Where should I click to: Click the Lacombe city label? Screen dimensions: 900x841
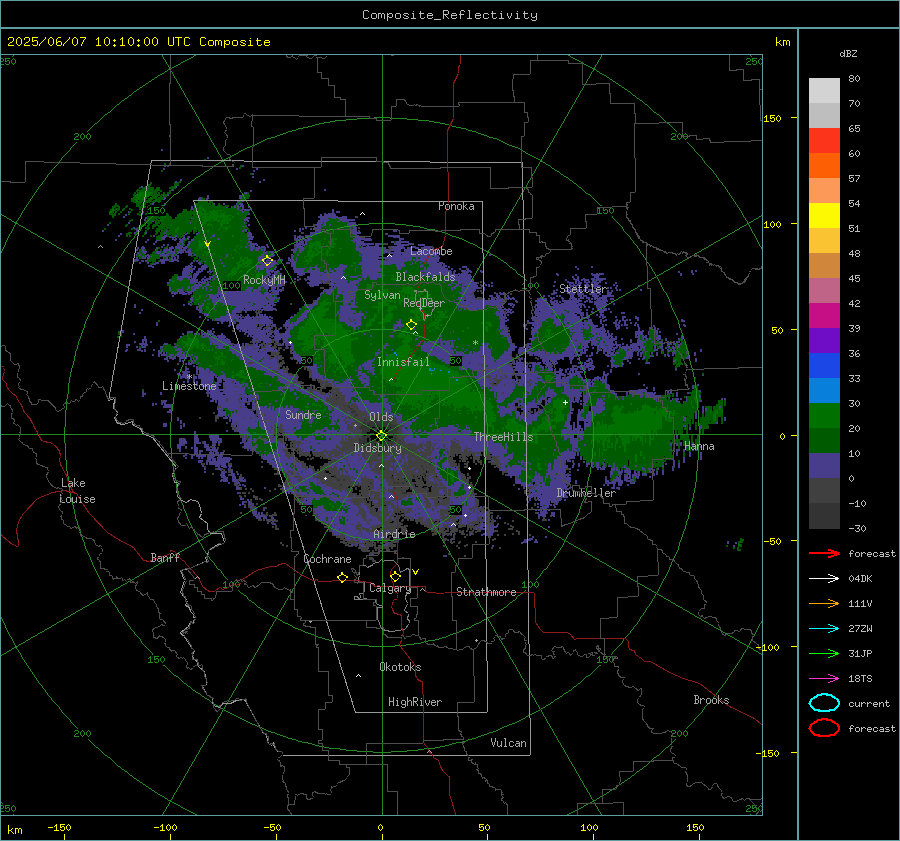click(x=431, y=251)
